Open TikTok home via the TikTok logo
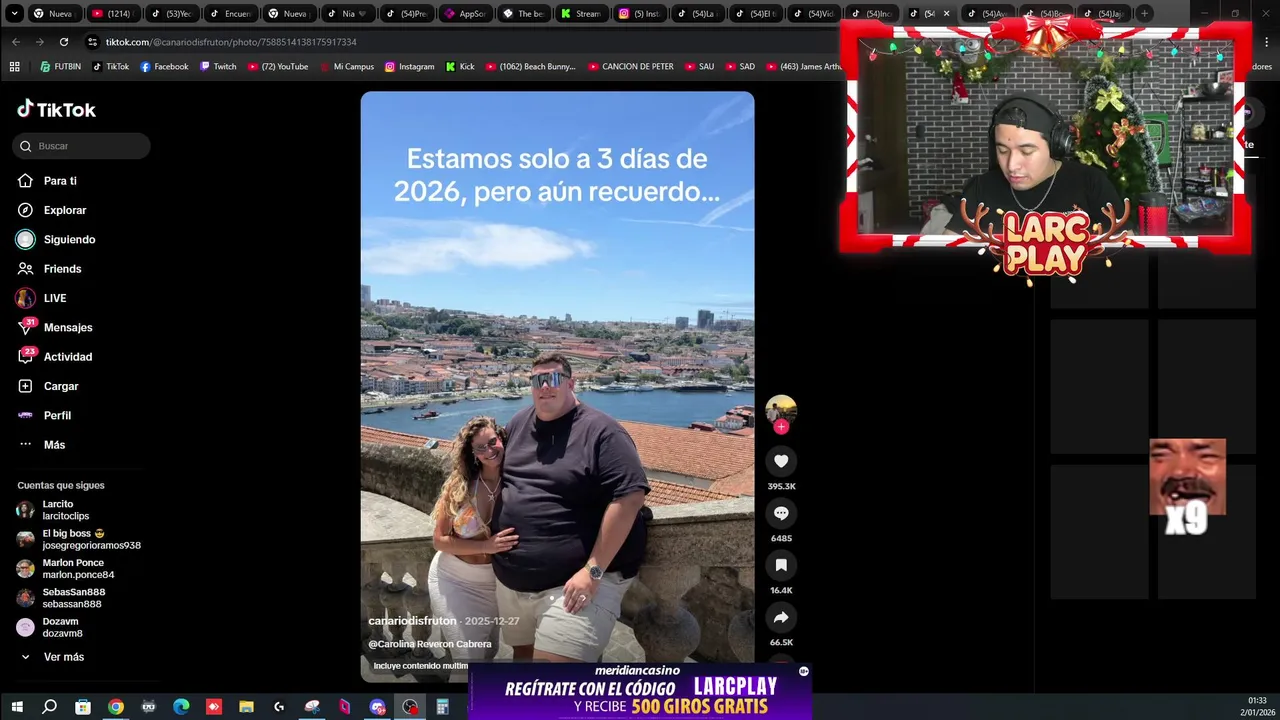 56,109
